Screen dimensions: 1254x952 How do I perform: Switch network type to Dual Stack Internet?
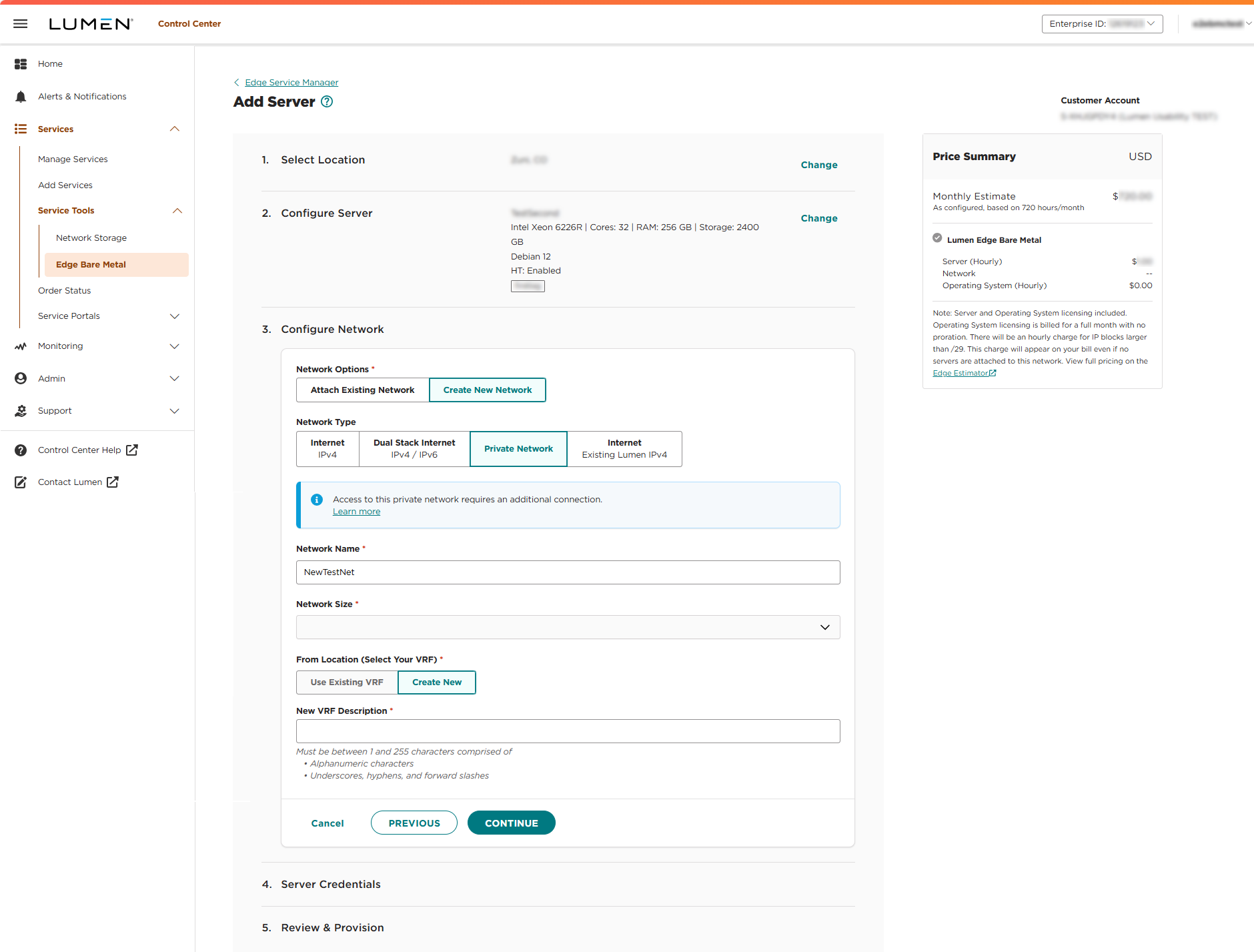coord(414,448)
